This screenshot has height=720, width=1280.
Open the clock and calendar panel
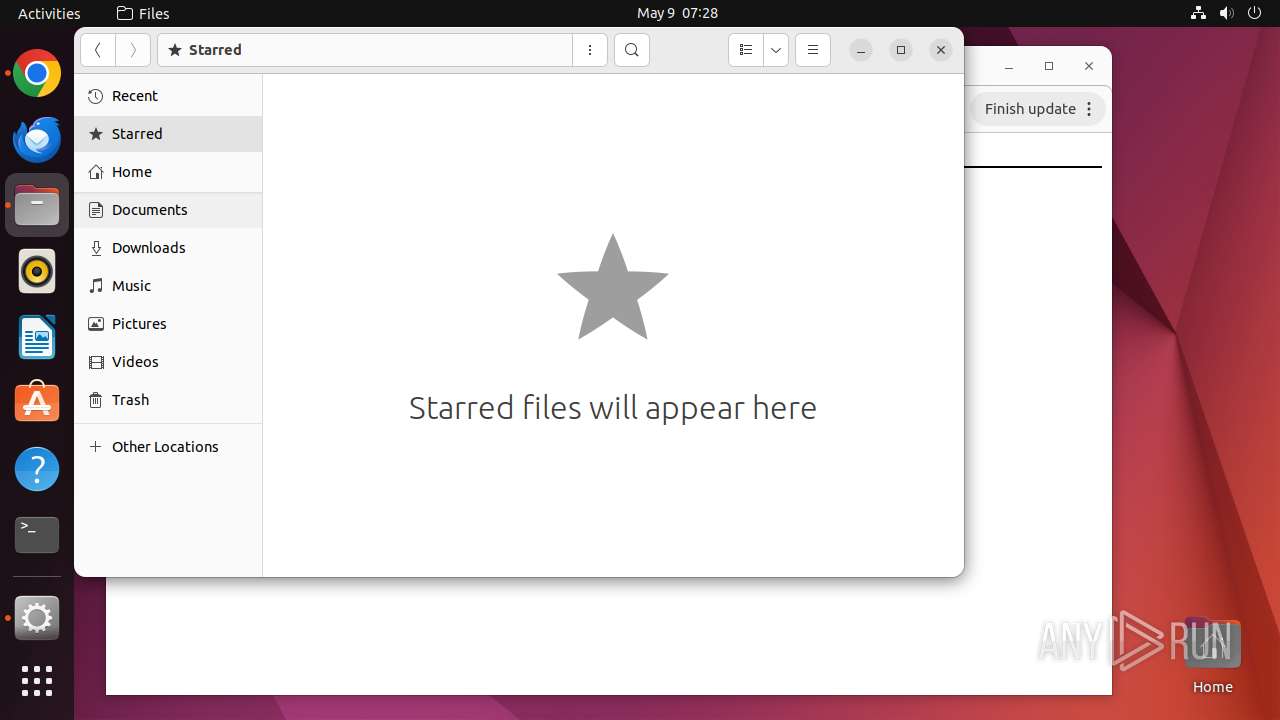(x=677, y=13)
